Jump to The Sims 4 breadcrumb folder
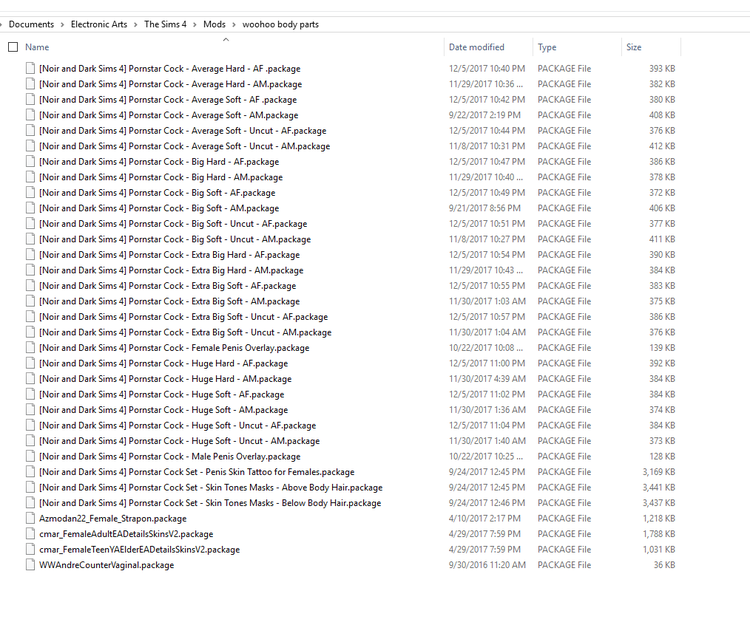Viewport: 750px width, 622px height. tap(165, 24)
